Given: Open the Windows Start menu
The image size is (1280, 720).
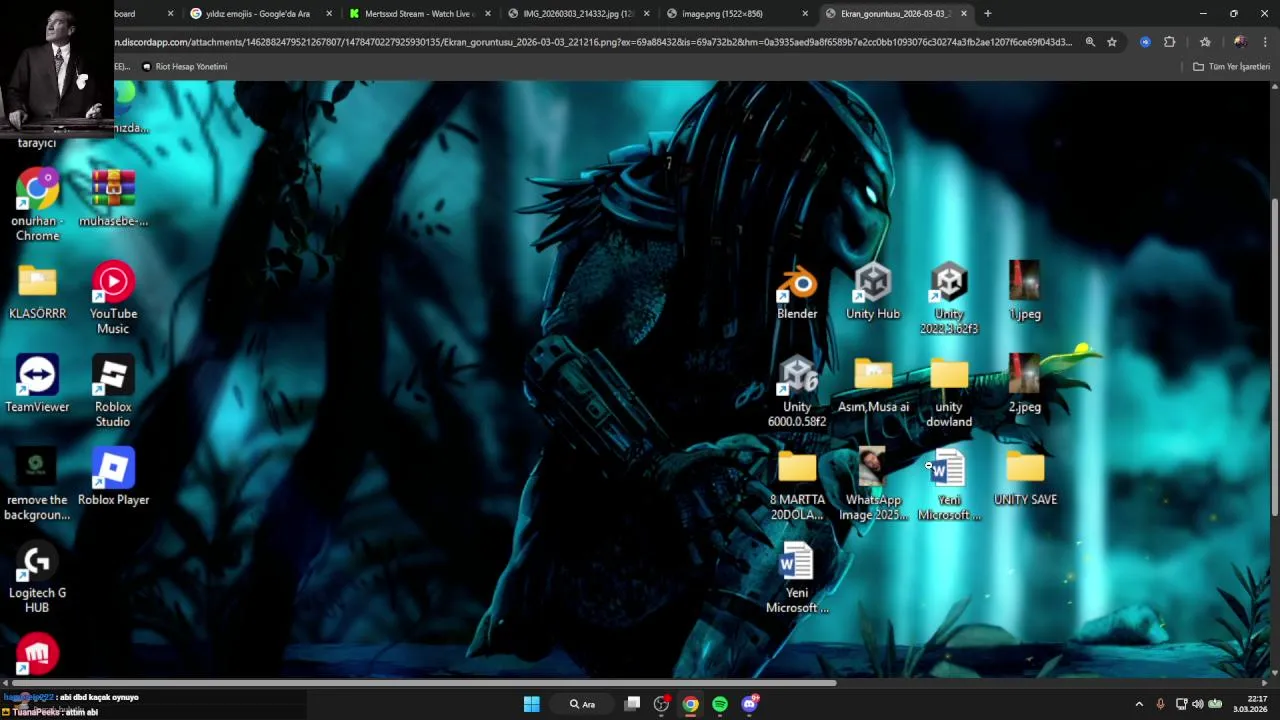Looking at the screenshot, I should click(532, 704).
